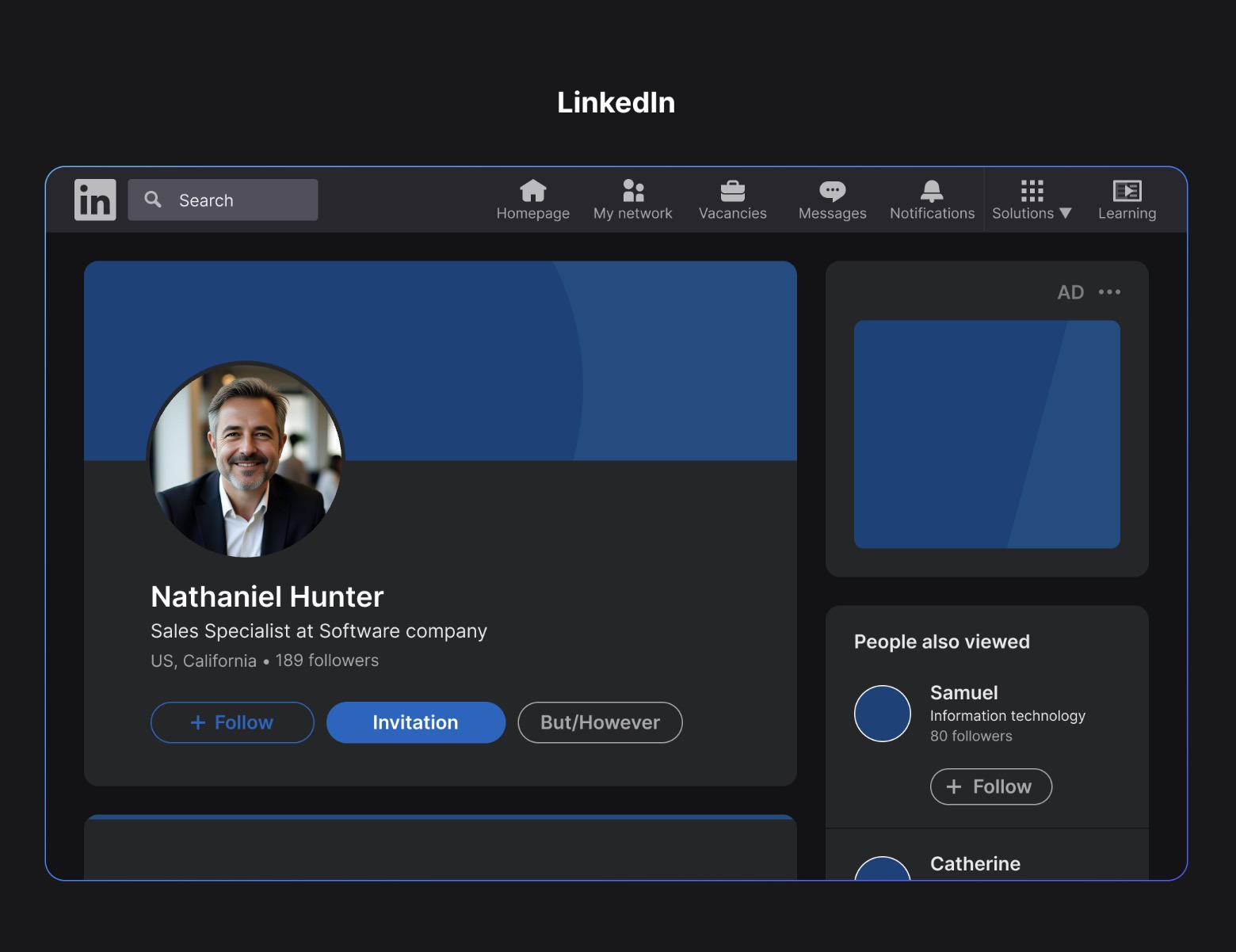Click the blue ad banner image

click(x=987, y=434)
